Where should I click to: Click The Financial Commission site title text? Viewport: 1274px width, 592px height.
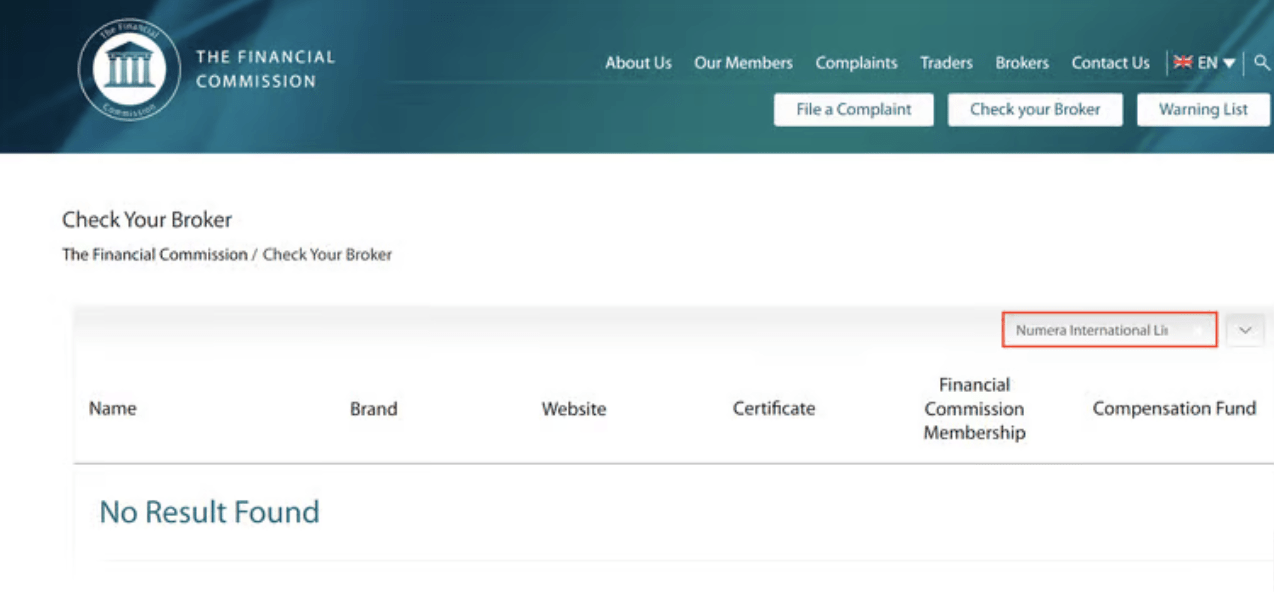click(x=265, y=69)
